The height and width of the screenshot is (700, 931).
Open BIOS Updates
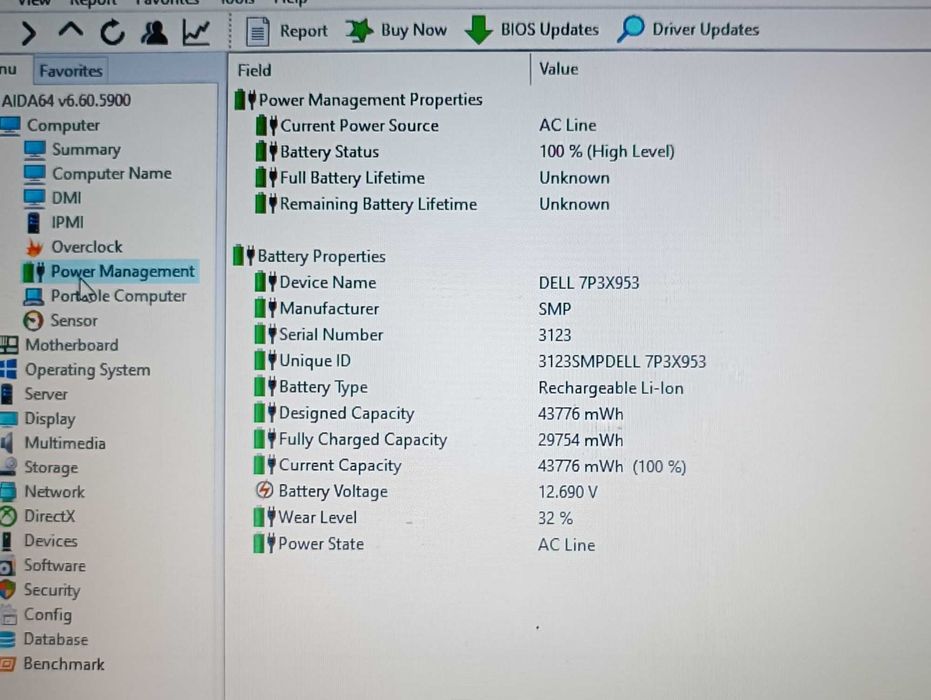pos(532,30)
